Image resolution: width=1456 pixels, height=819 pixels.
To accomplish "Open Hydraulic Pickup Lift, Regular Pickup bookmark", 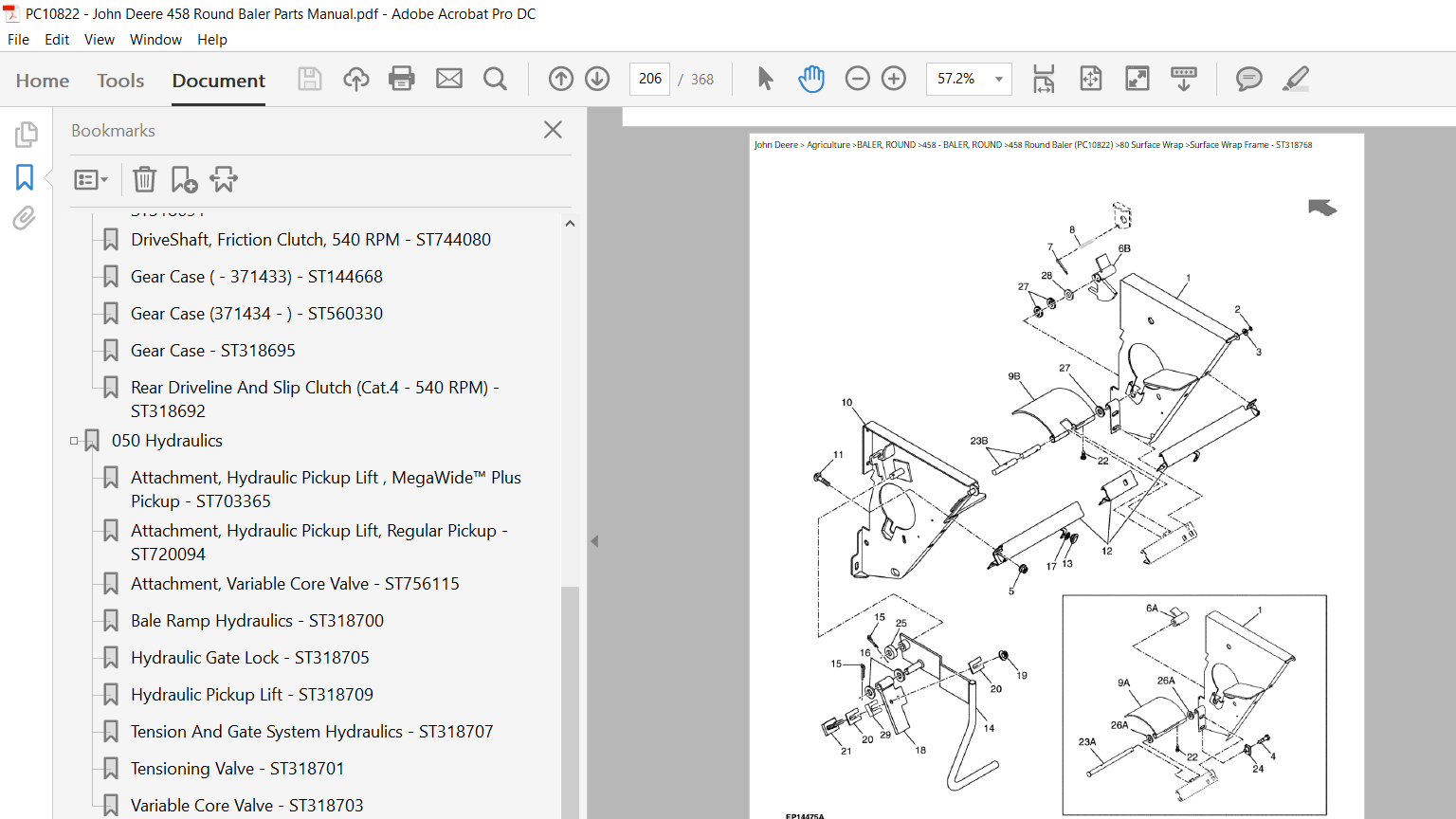I will 319,542.
